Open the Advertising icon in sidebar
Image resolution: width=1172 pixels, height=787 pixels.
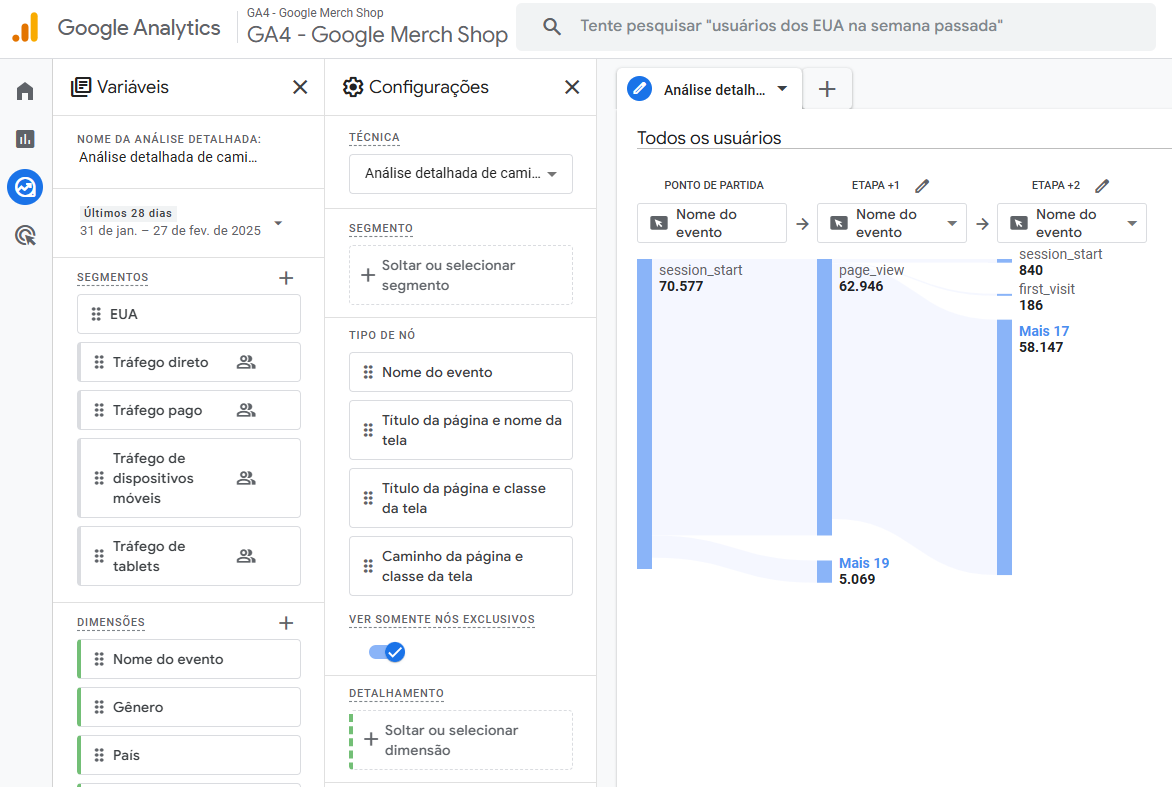click(25, 236)
